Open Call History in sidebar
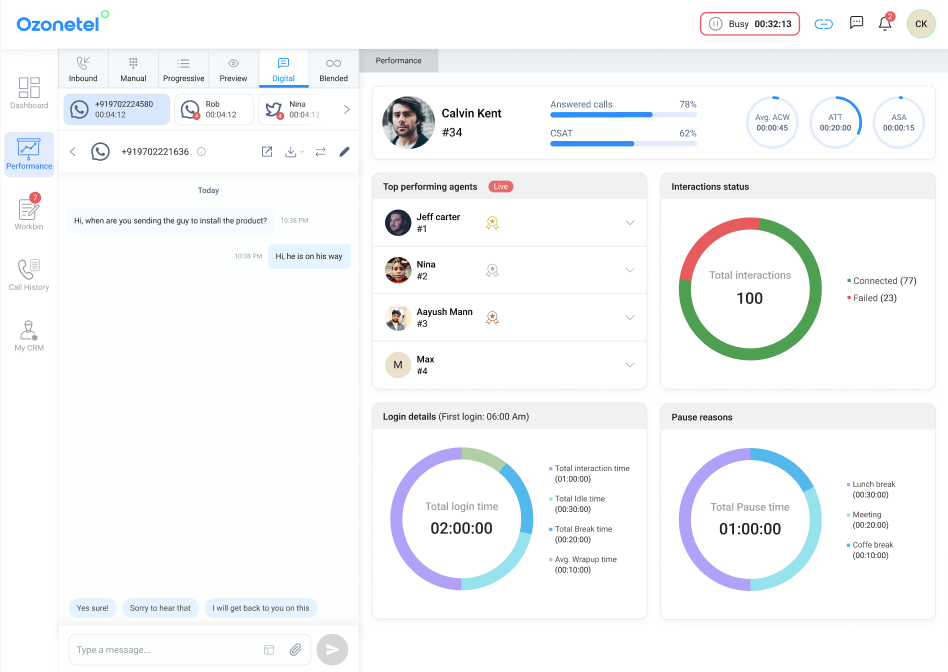 [x=29, y=273]
